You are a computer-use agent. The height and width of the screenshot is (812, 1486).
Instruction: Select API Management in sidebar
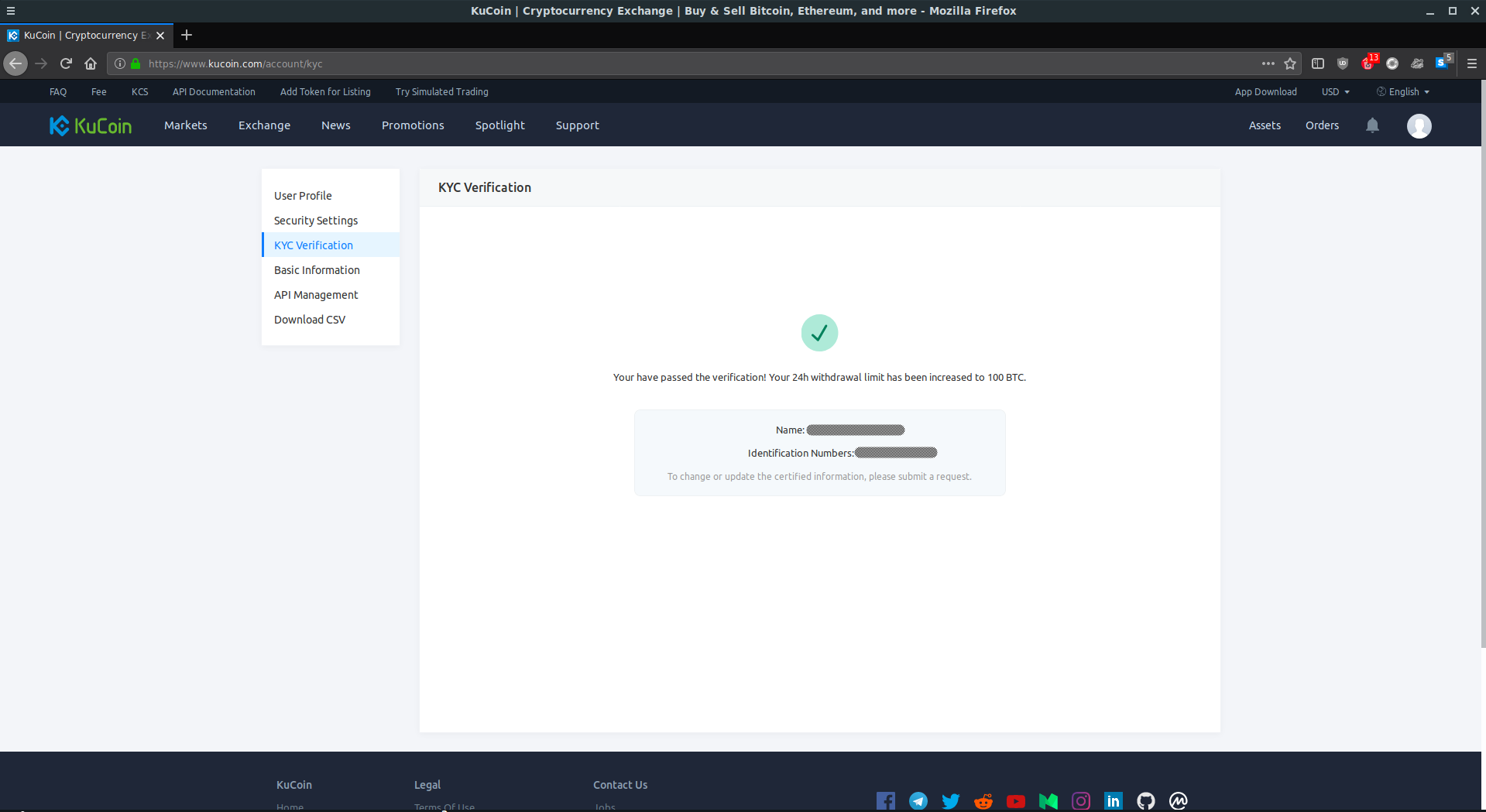331,295
